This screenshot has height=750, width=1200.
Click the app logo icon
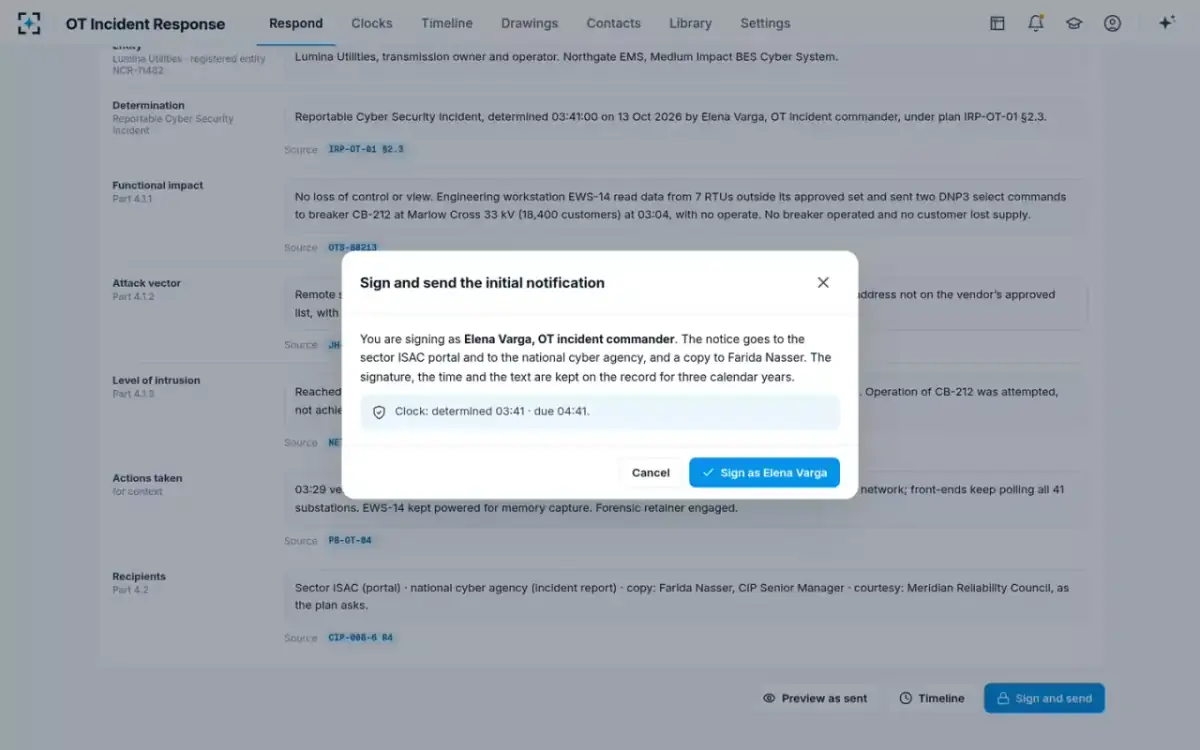coord(29,23)
